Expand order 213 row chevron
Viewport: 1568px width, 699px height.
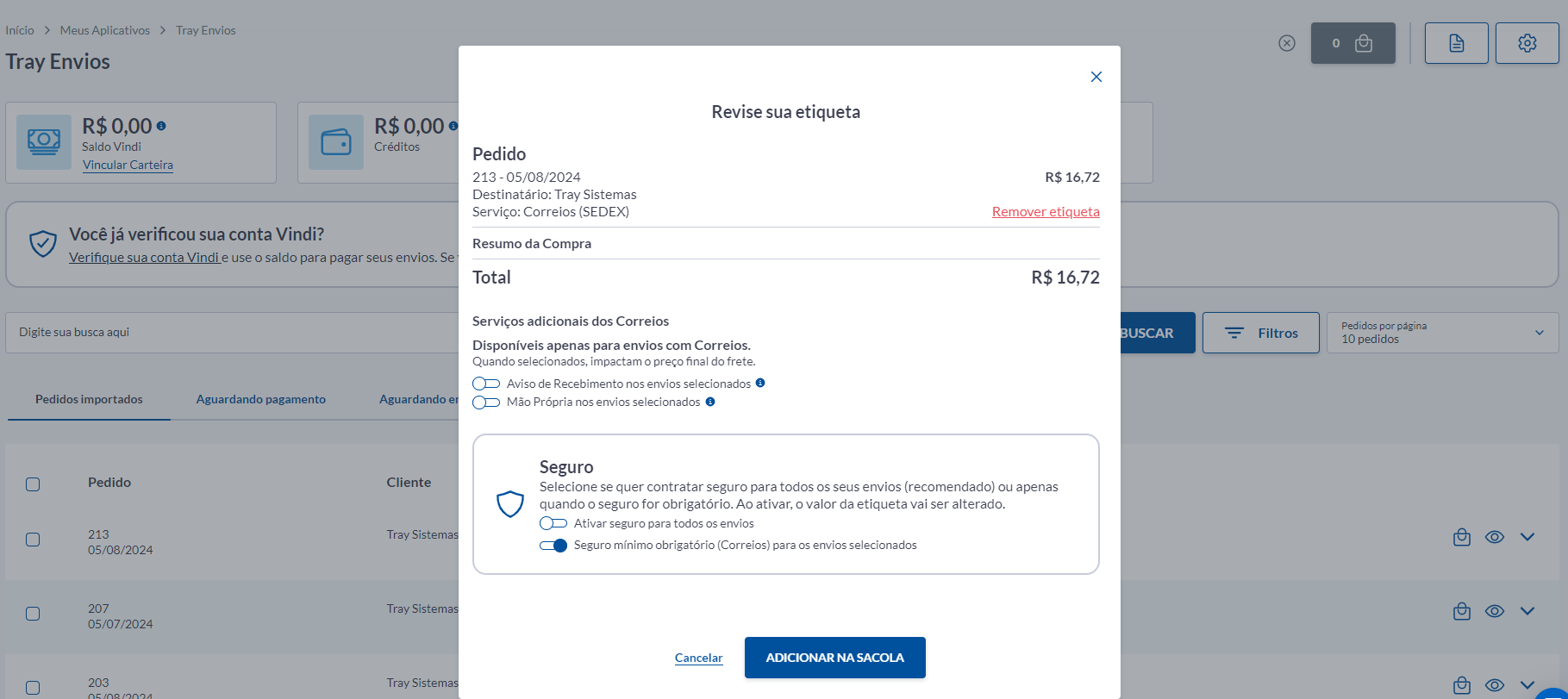pos(1527,537)
